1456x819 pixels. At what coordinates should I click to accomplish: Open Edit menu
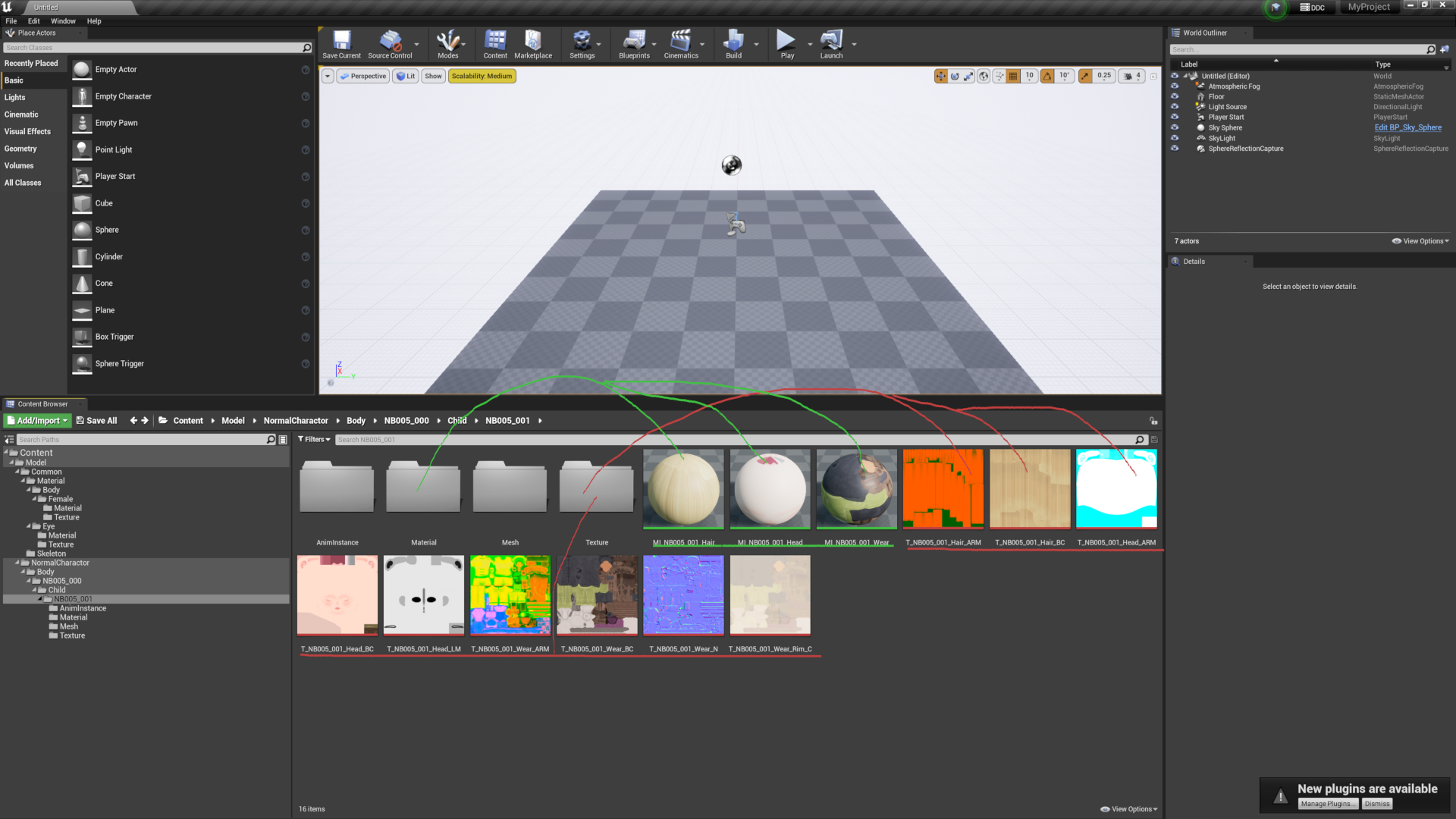(x=34, y=21)
